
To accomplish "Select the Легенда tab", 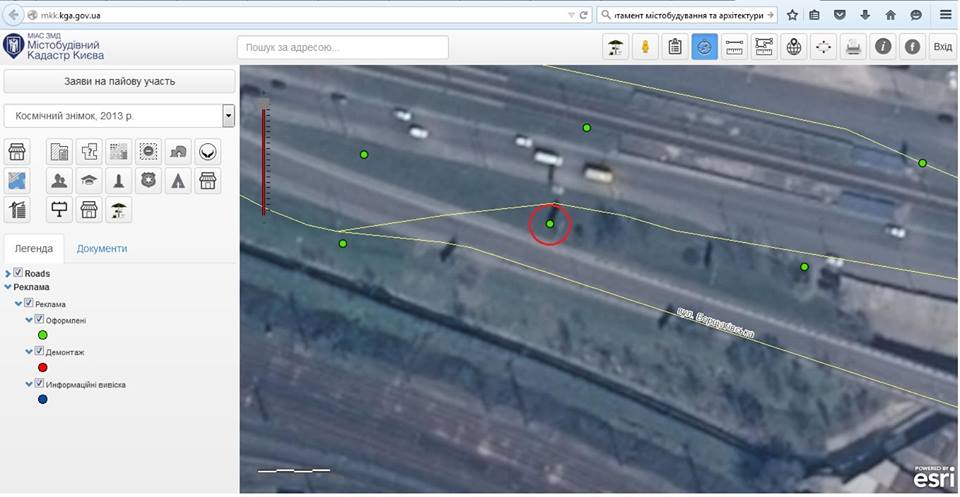I will (33, 248).
